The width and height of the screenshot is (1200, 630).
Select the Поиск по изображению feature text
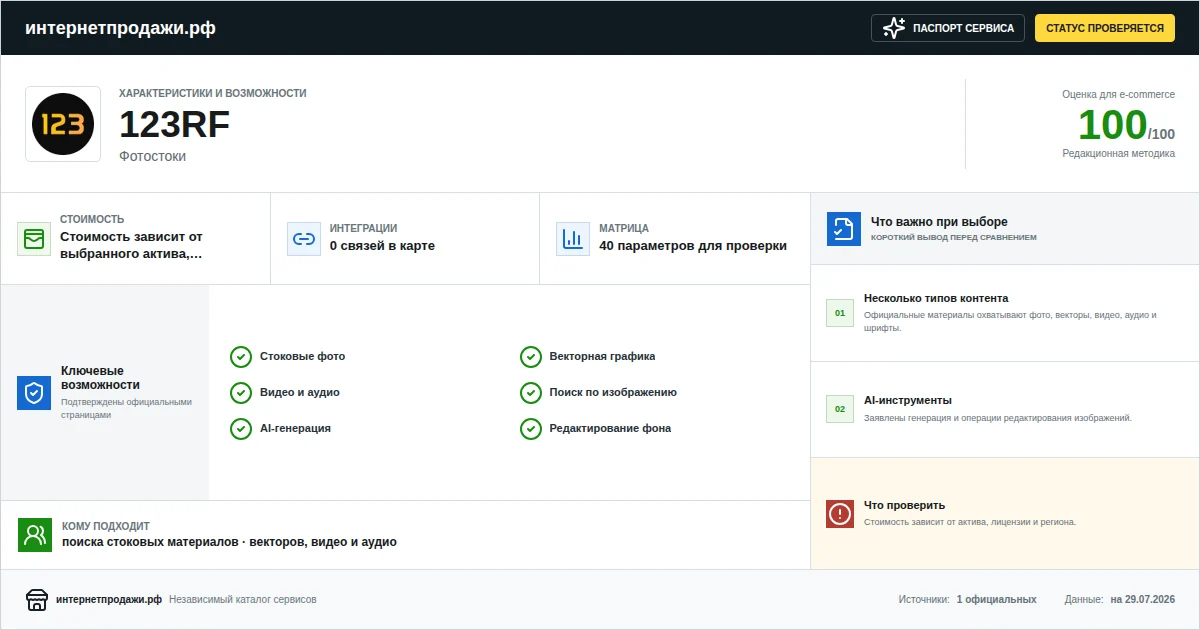(613, 393)
